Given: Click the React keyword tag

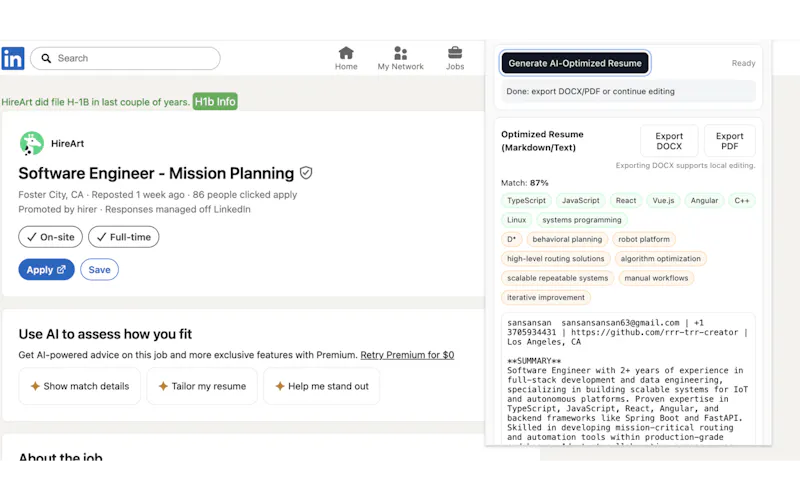Looking at the screenshot, I should click(x=626, y=201).
